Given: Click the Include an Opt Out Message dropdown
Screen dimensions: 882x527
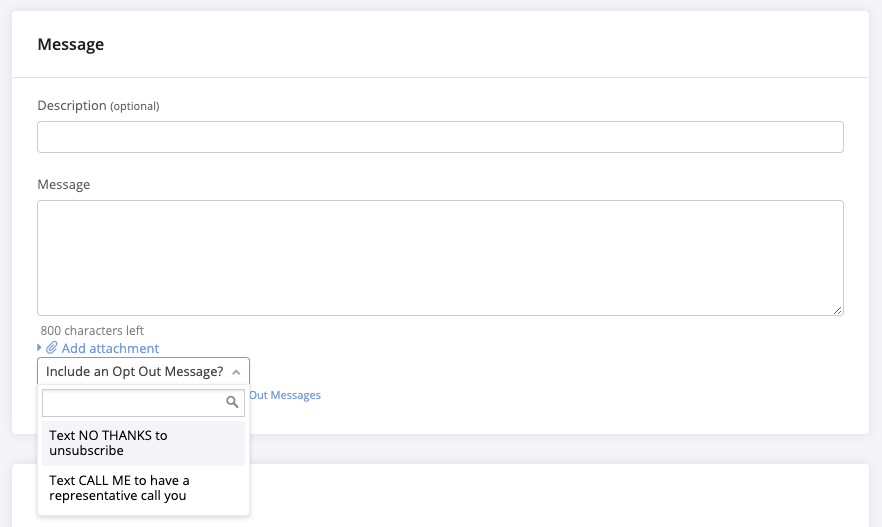Looking at the screenshot, I should [135, 371].
